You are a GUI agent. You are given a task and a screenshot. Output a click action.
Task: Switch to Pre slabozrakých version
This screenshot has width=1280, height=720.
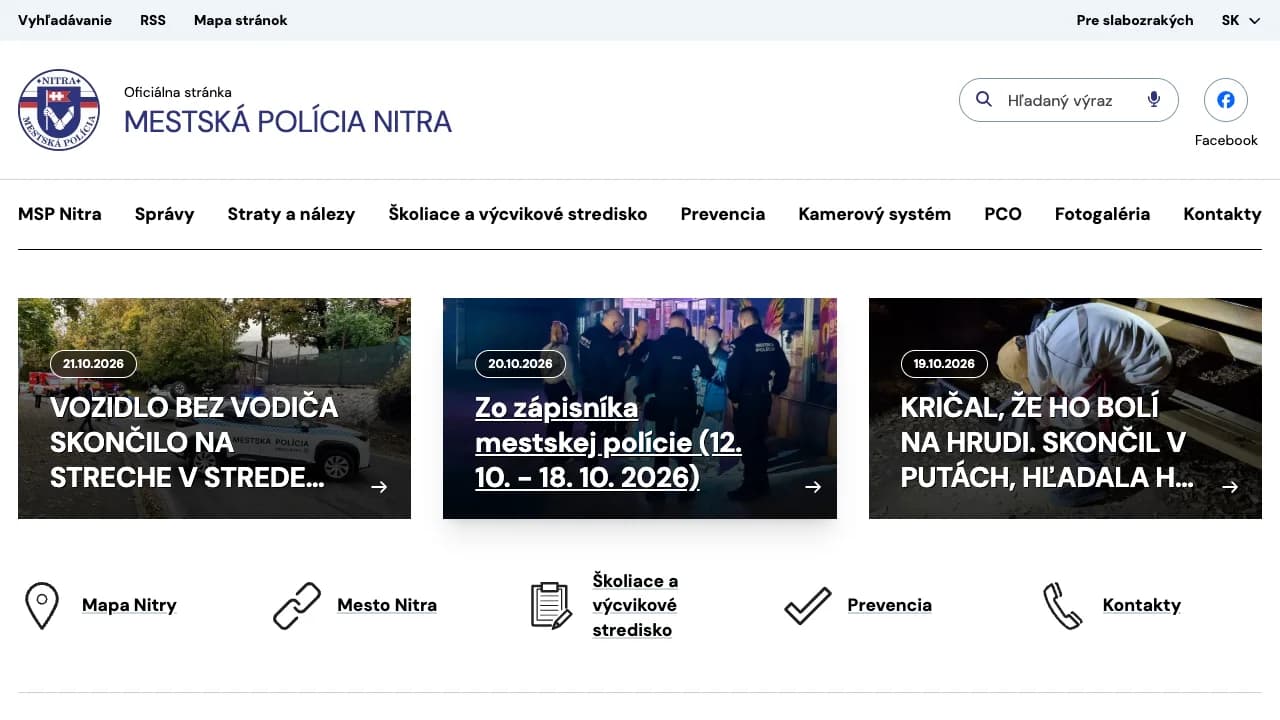[x=1135, y=20]
